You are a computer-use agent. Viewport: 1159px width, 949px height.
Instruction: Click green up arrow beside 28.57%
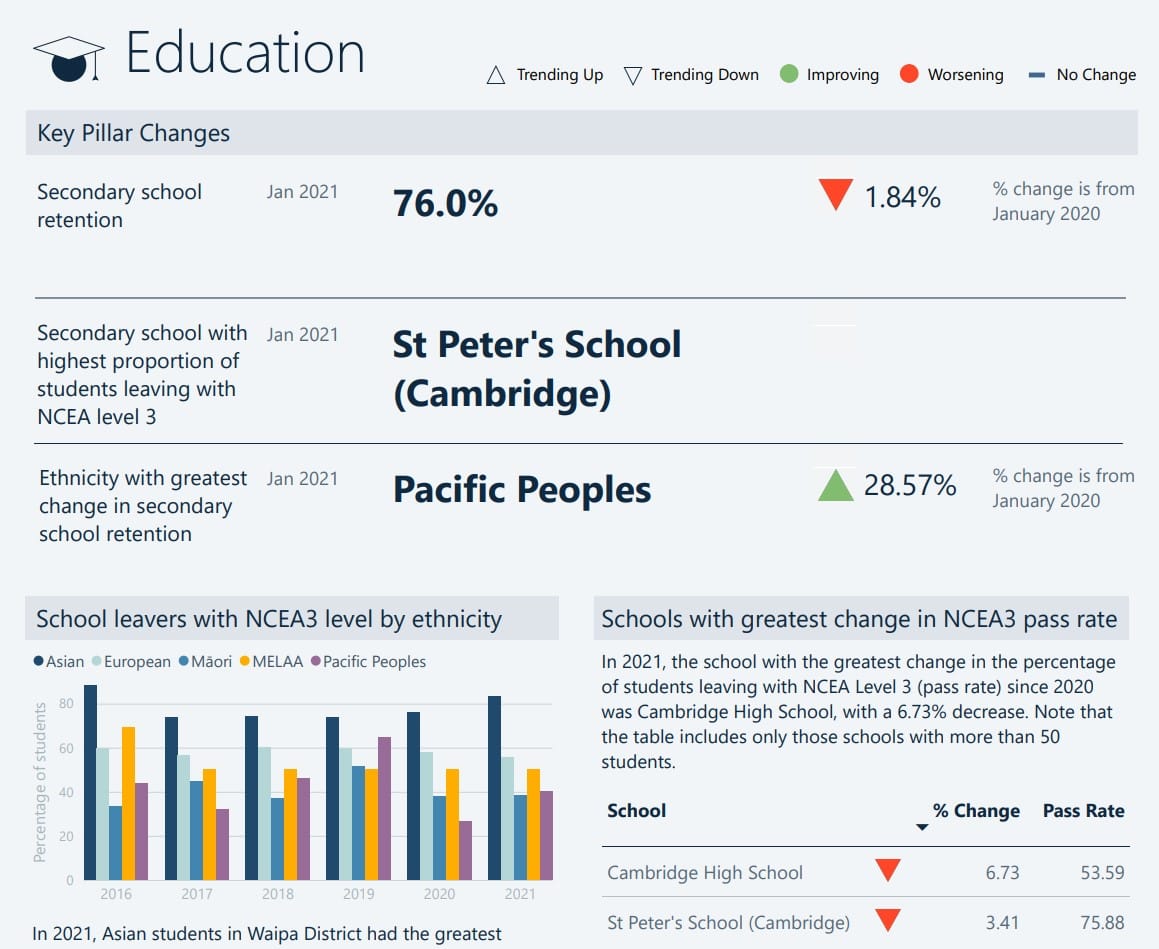pyautogui.click(x=835, y=486)
